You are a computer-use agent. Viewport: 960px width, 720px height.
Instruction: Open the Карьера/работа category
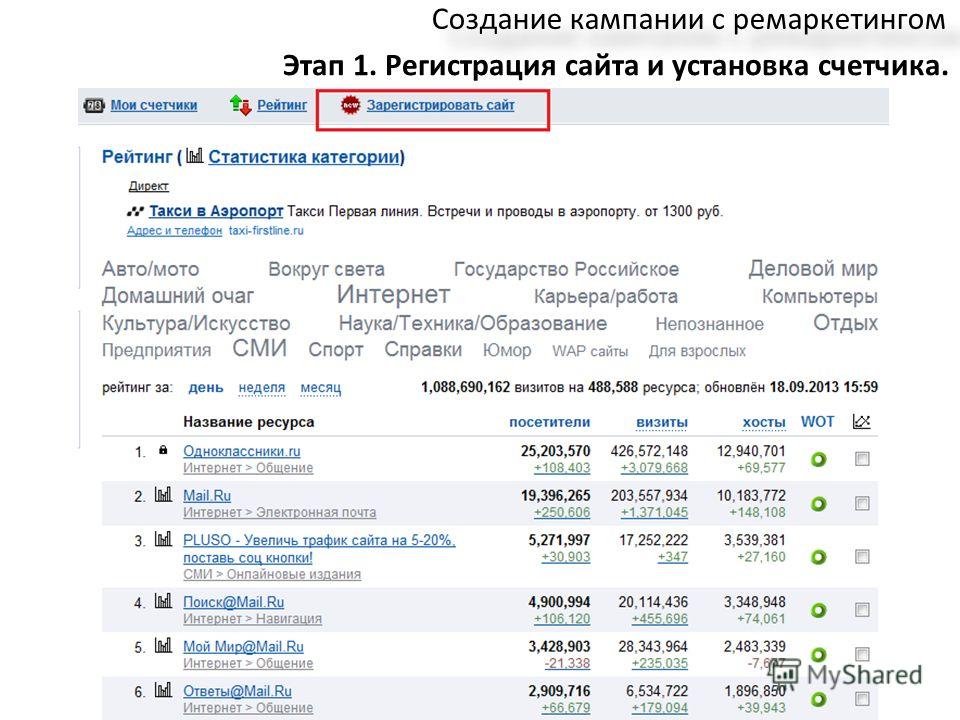pos(606,296)
